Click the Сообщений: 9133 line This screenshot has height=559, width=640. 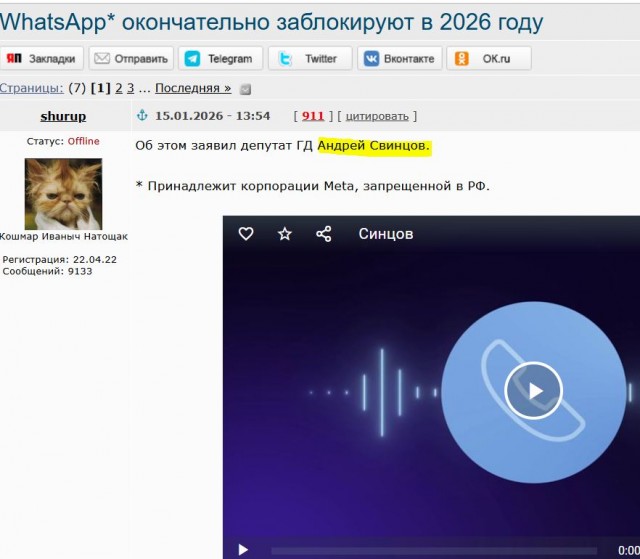(47, 271)
